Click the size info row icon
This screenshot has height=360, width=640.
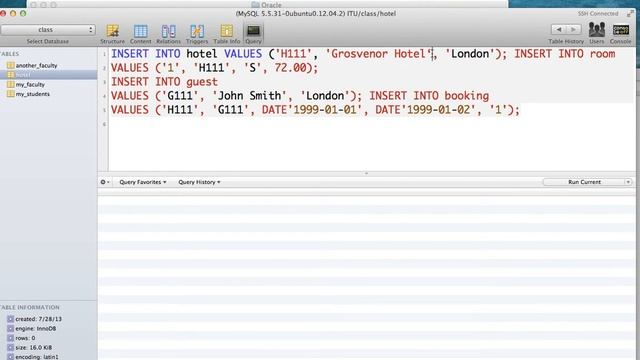(10, 347)
